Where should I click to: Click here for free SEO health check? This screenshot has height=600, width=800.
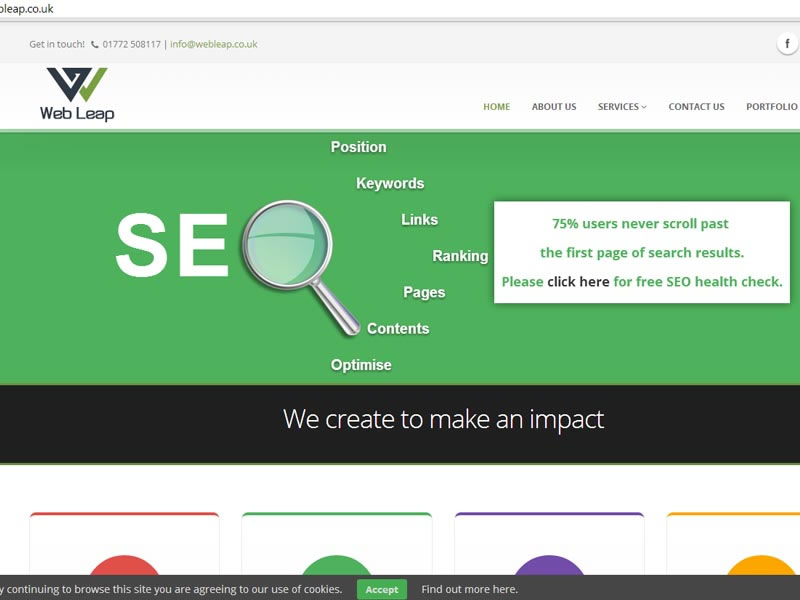pos(577,281)
